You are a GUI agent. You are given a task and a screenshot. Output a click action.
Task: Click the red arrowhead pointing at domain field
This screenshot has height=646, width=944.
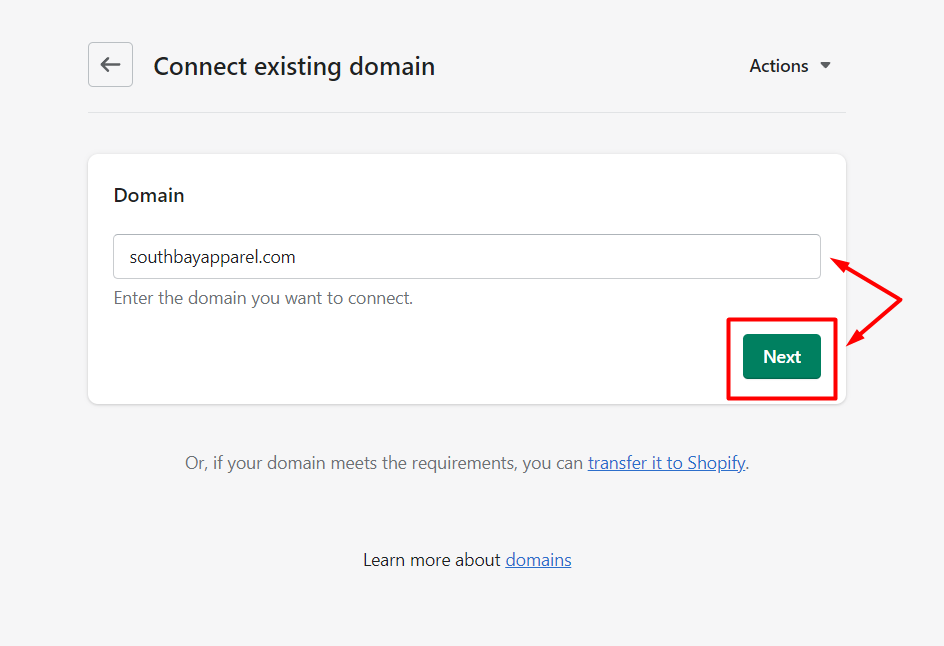point(838,265)
